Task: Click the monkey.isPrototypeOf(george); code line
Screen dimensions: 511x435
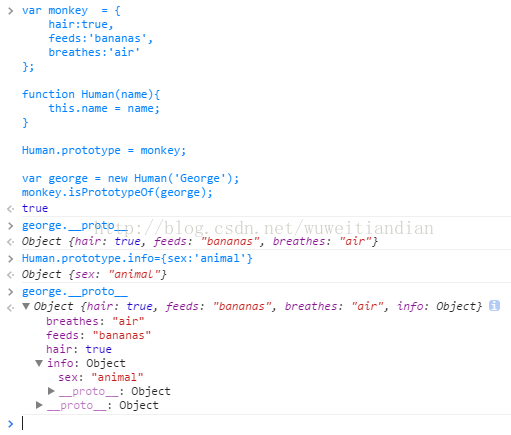Action: tap(117, 192)
